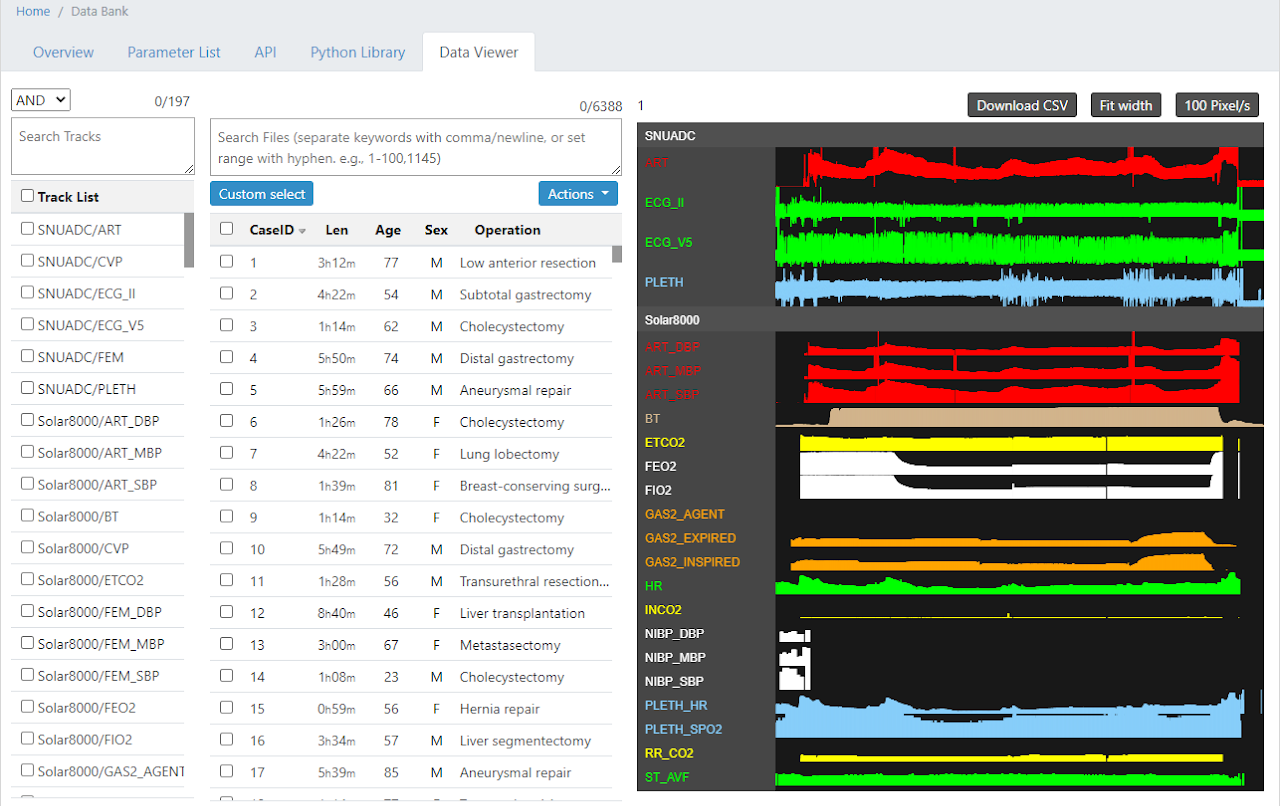Click the Hernia repair operation cell
This screenshot has width=1280, height=806.
click(x=499, y=709)
